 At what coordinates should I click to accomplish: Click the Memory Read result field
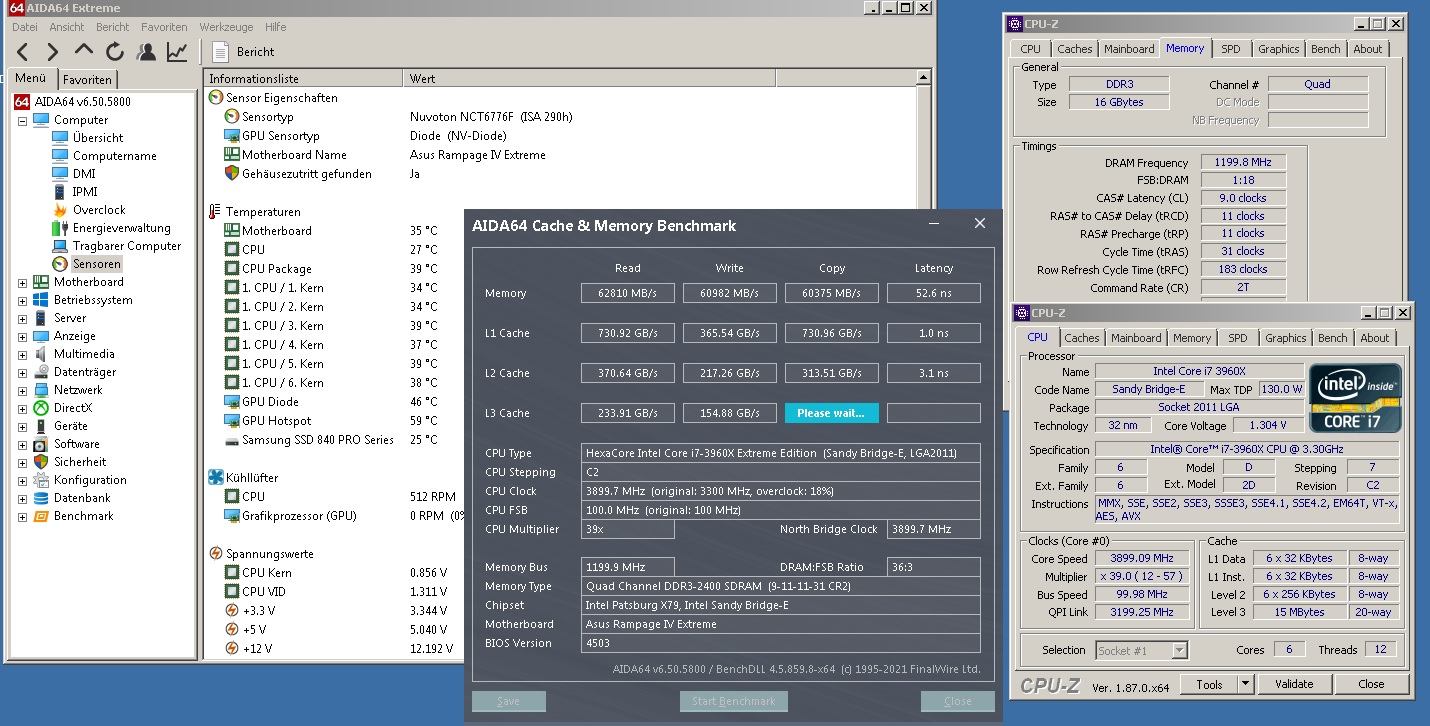pos(628,293)
